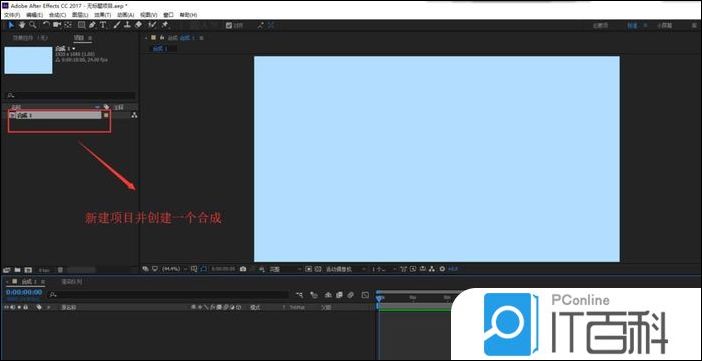Screen dimensions: 702x361
Task: Enable Frame Blending for timeline
Action: point(339,295)
